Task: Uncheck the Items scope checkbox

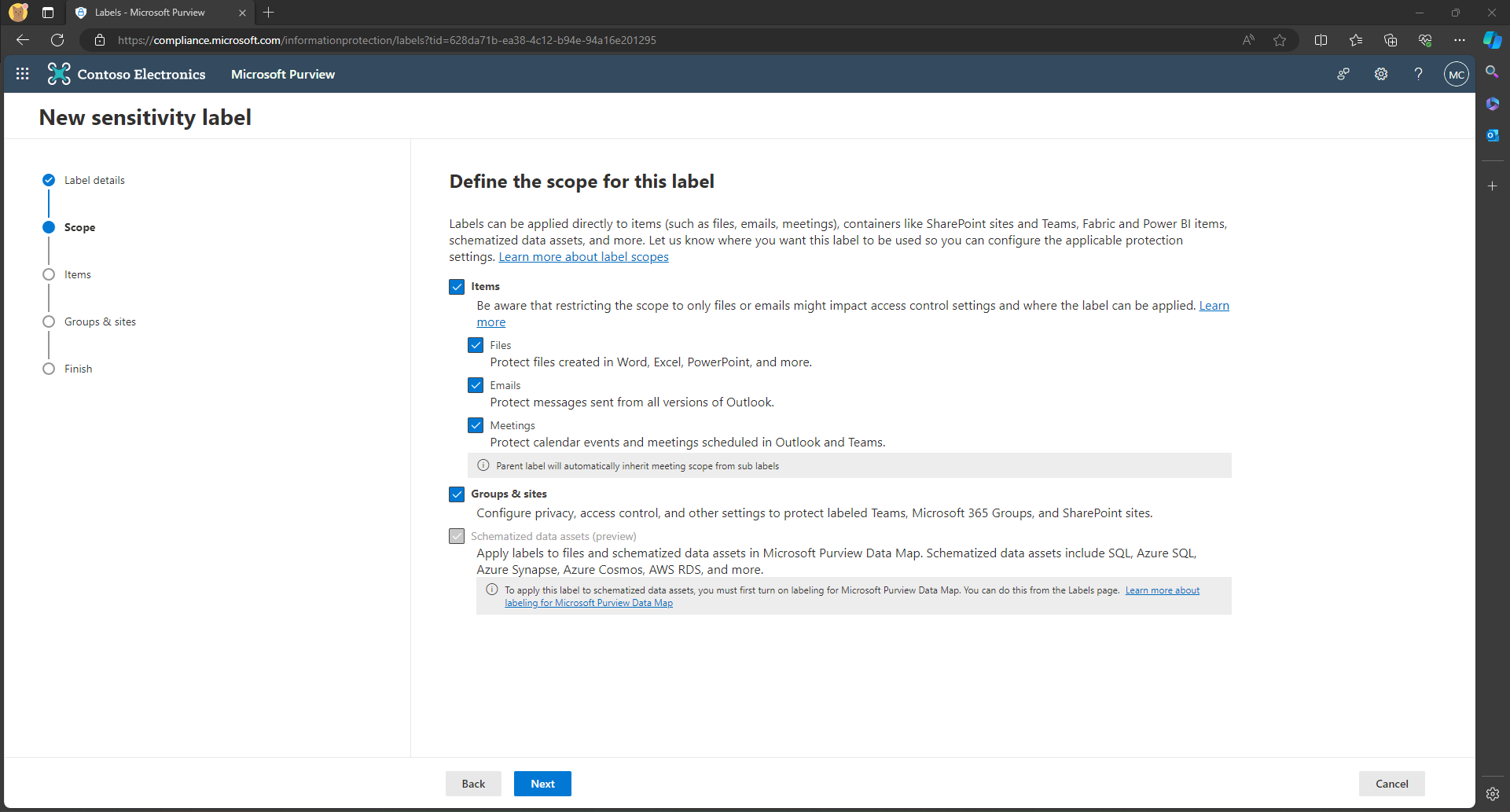Action: 457,287
